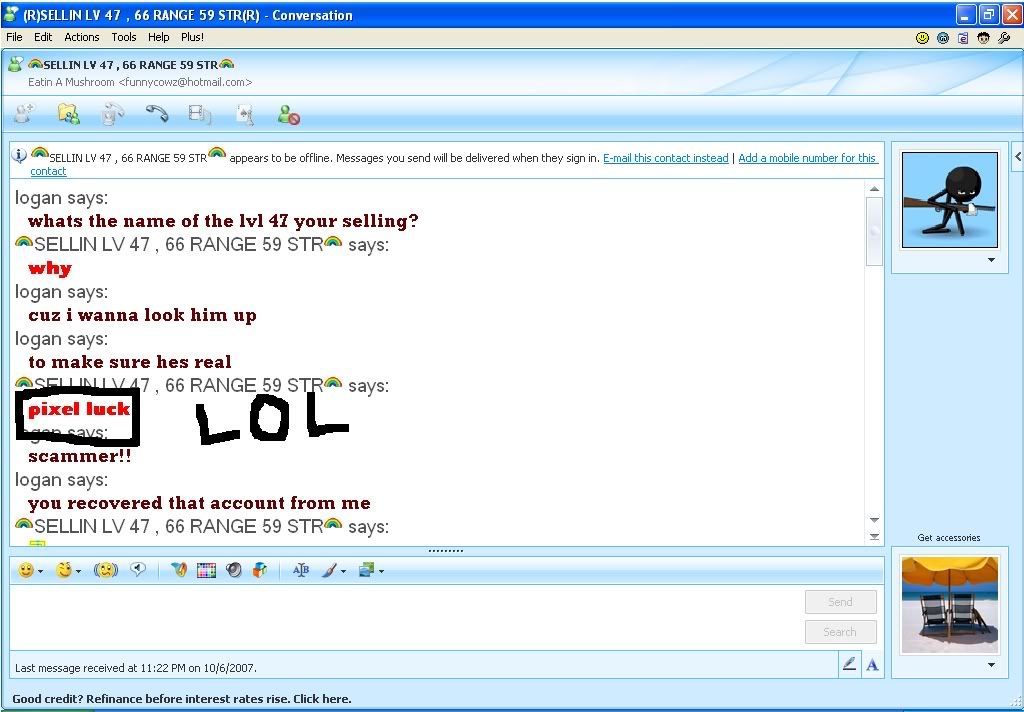Open the Share files folder icon
The image size is (1024, 712).
click(x=68, y=115)
